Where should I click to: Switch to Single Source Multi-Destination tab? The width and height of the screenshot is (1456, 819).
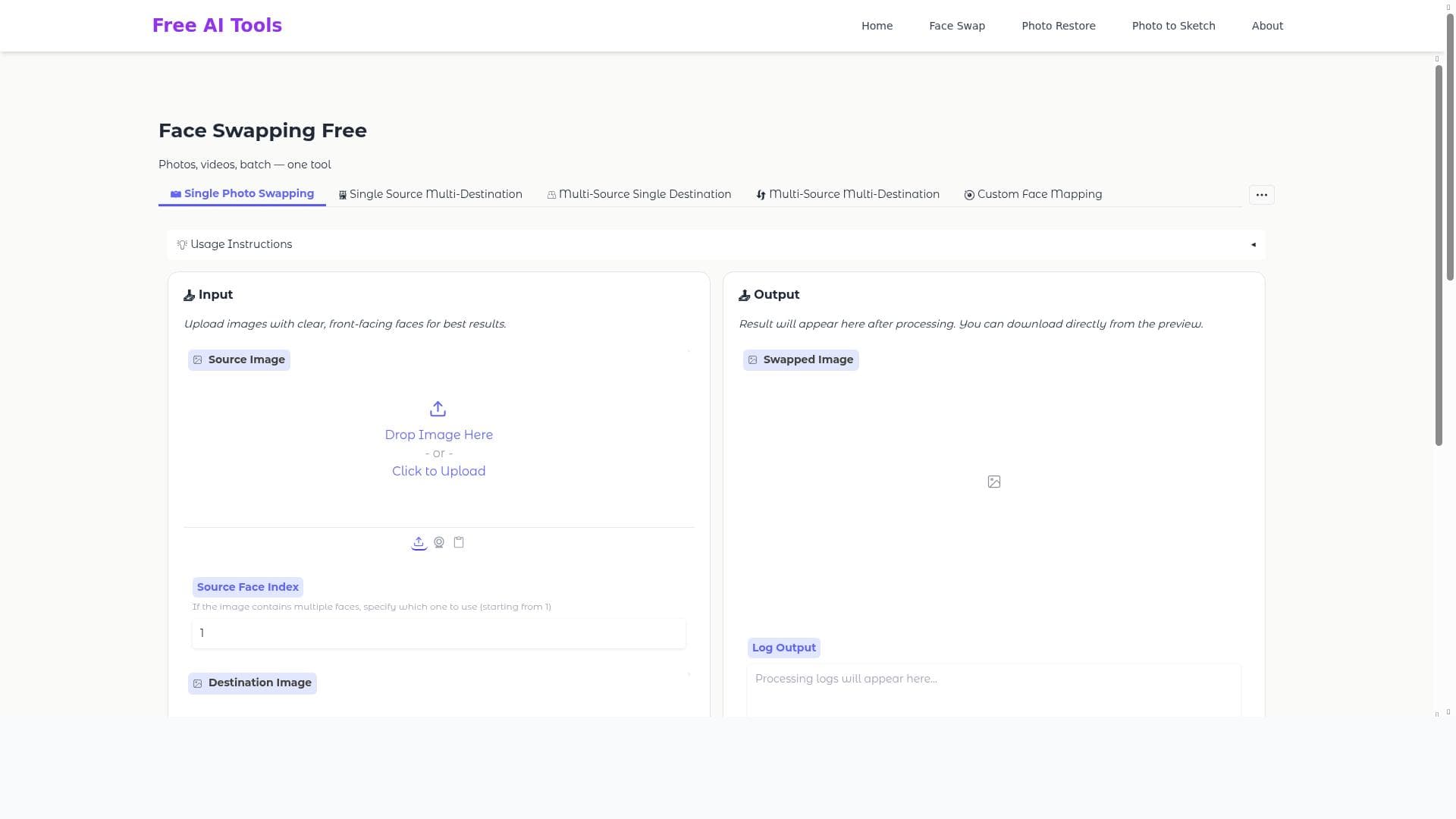tap(430, 194)
